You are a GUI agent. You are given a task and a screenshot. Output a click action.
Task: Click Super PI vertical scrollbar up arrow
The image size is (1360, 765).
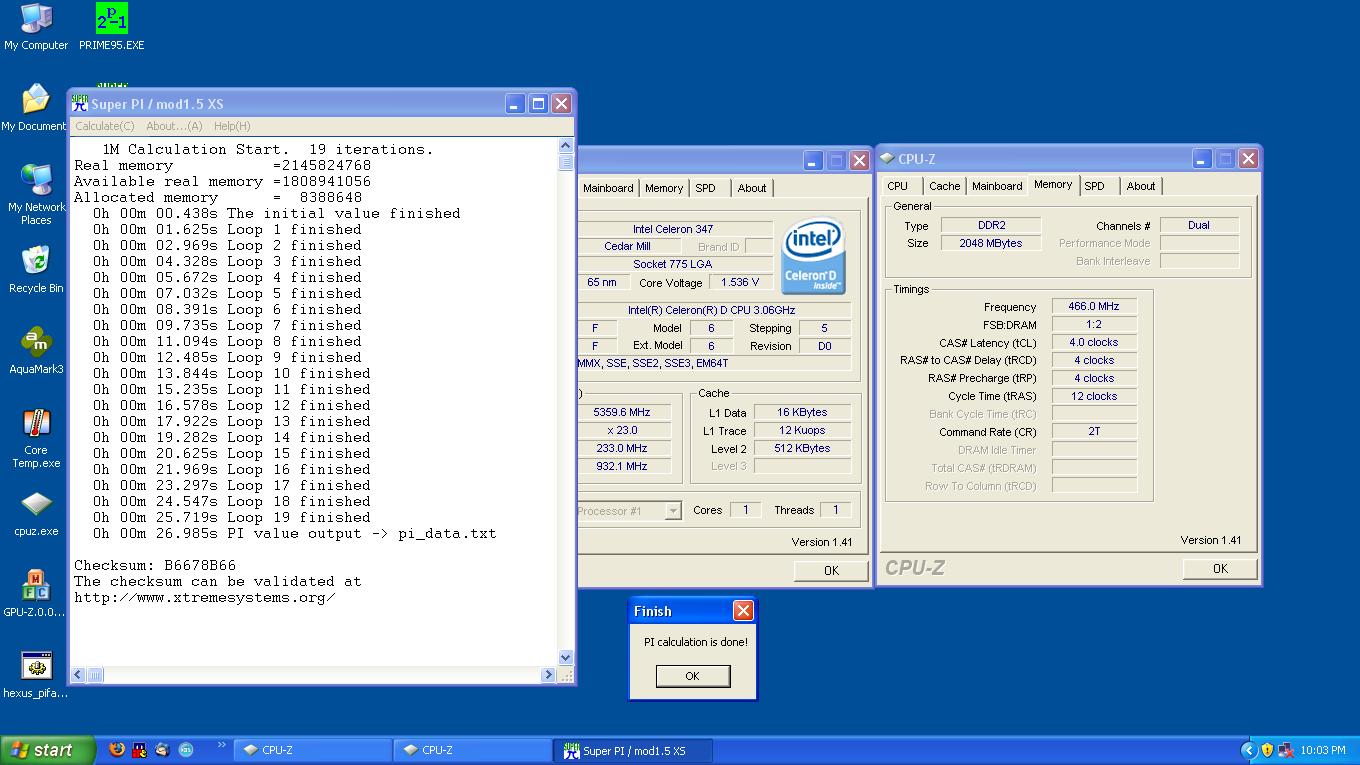point(565,146)
